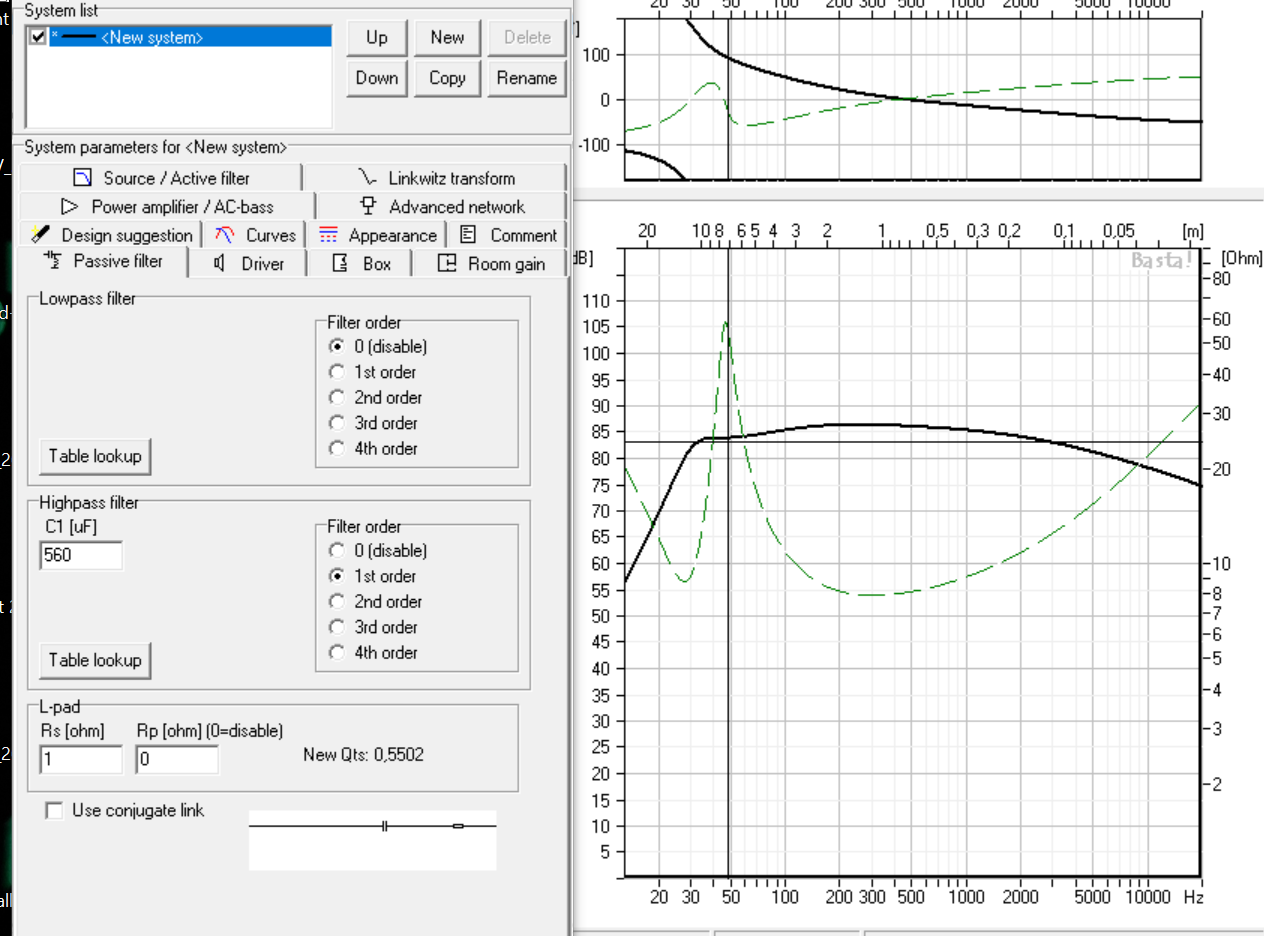Set lowpass filter to 2nd order
This screenshot has height=936, width=1264.
pyautogui.click(x=338, y=398)
